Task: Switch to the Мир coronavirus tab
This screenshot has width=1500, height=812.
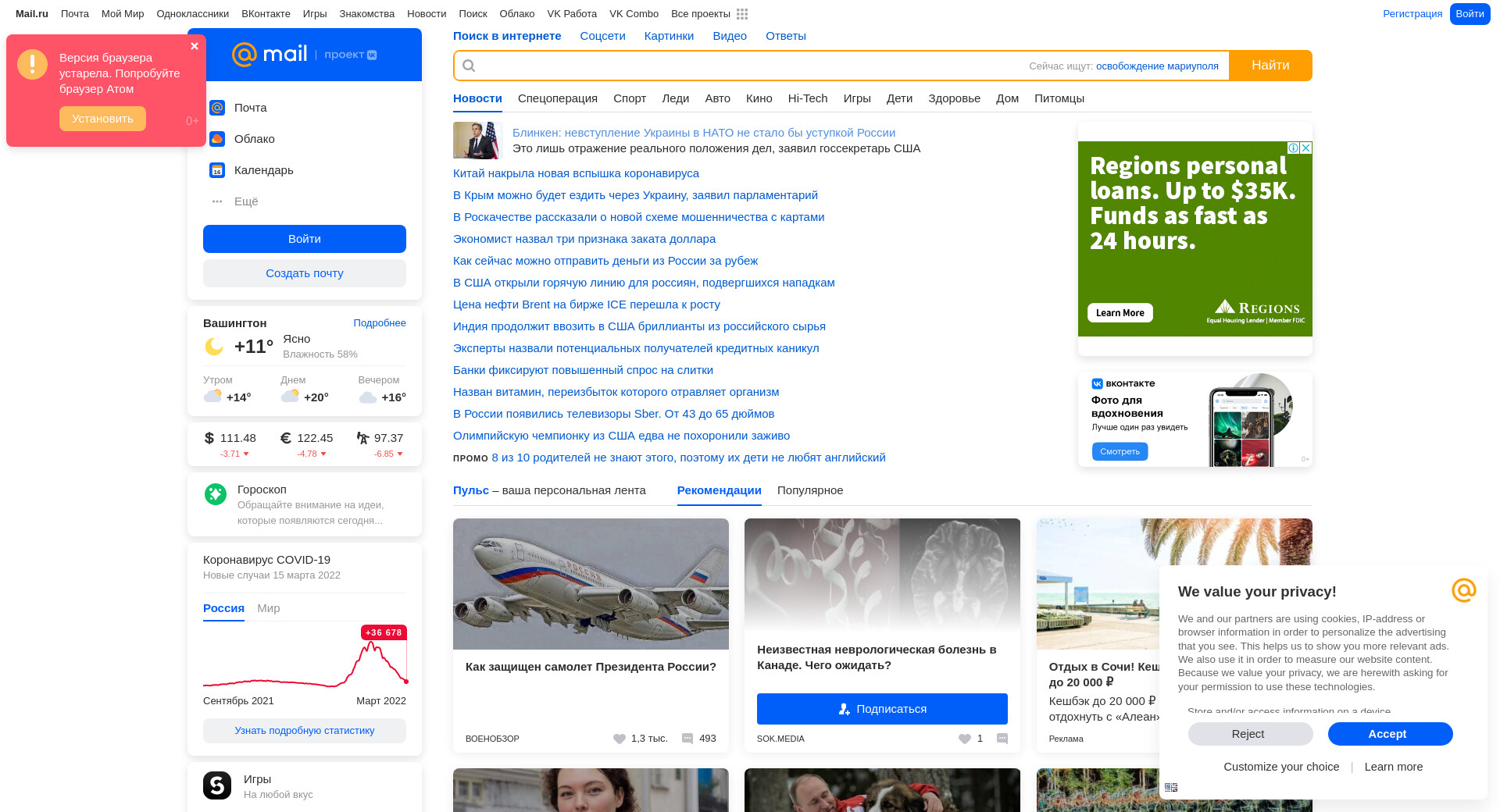Action: tap(268, 608)
